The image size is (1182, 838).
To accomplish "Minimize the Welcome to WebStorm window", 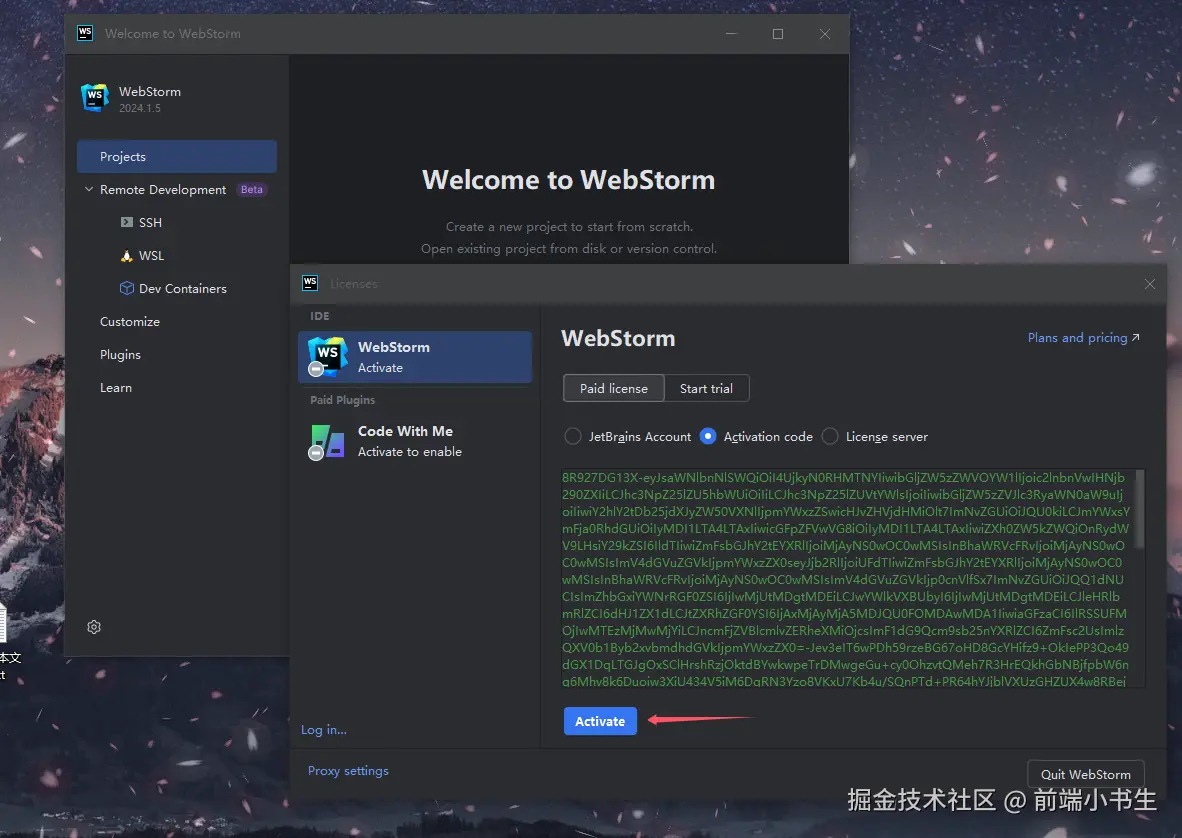I will click(x=731, y=34).
